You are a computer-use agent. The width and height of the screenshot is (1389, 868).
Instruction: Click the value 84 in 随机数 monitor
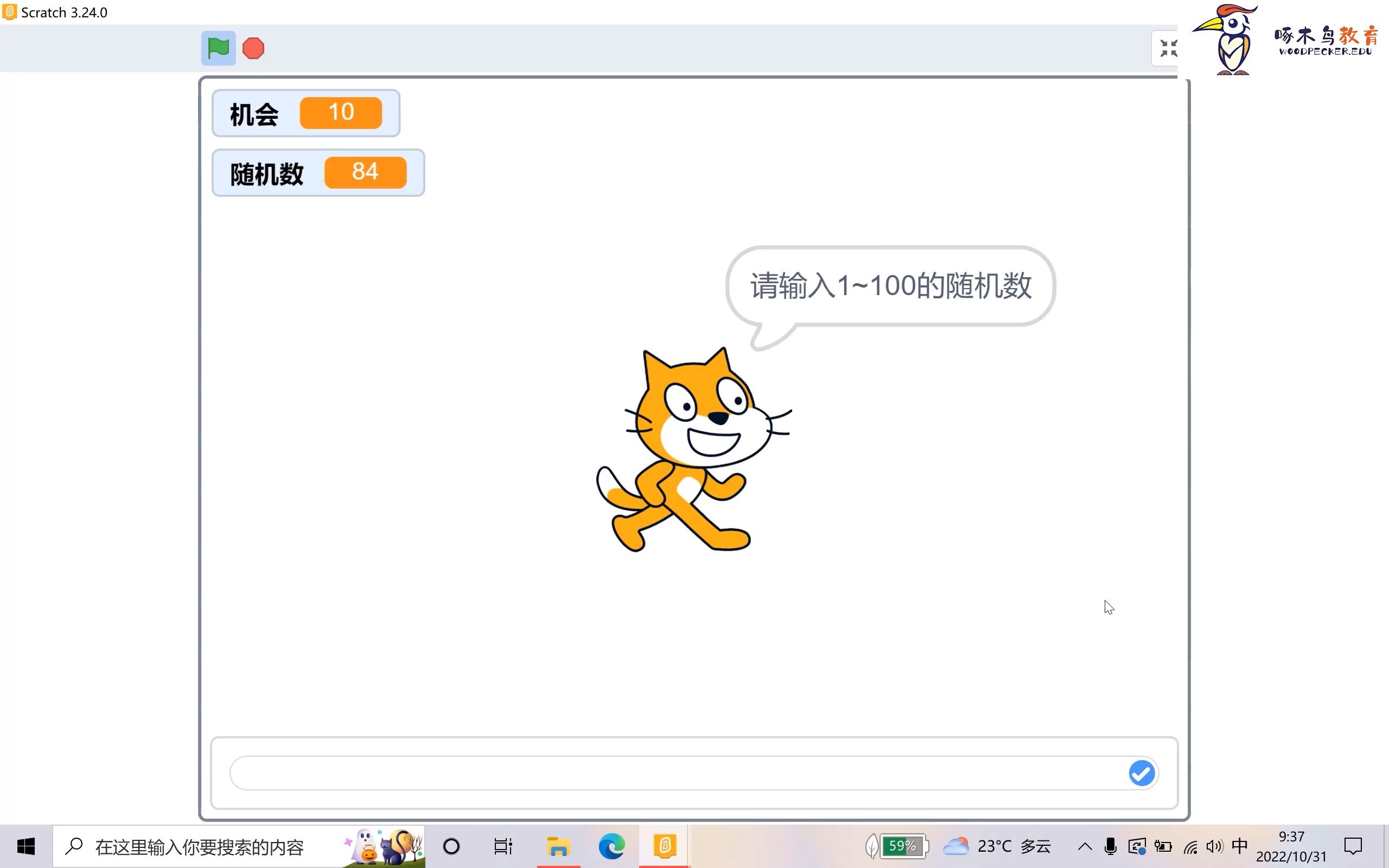(365, 171)
